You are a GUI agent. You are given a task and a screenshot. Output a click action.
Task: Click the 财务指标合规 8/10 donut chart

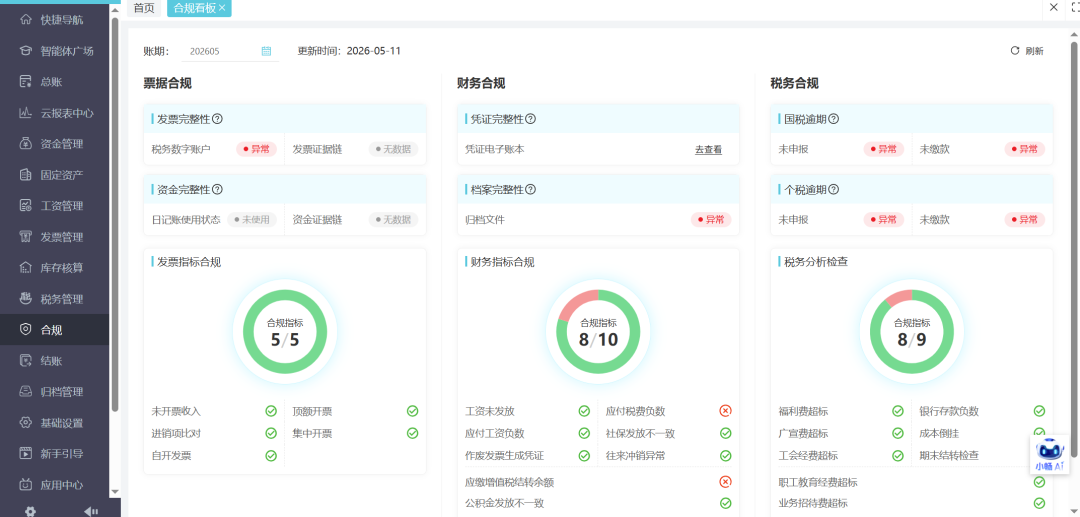pos(598,331)
